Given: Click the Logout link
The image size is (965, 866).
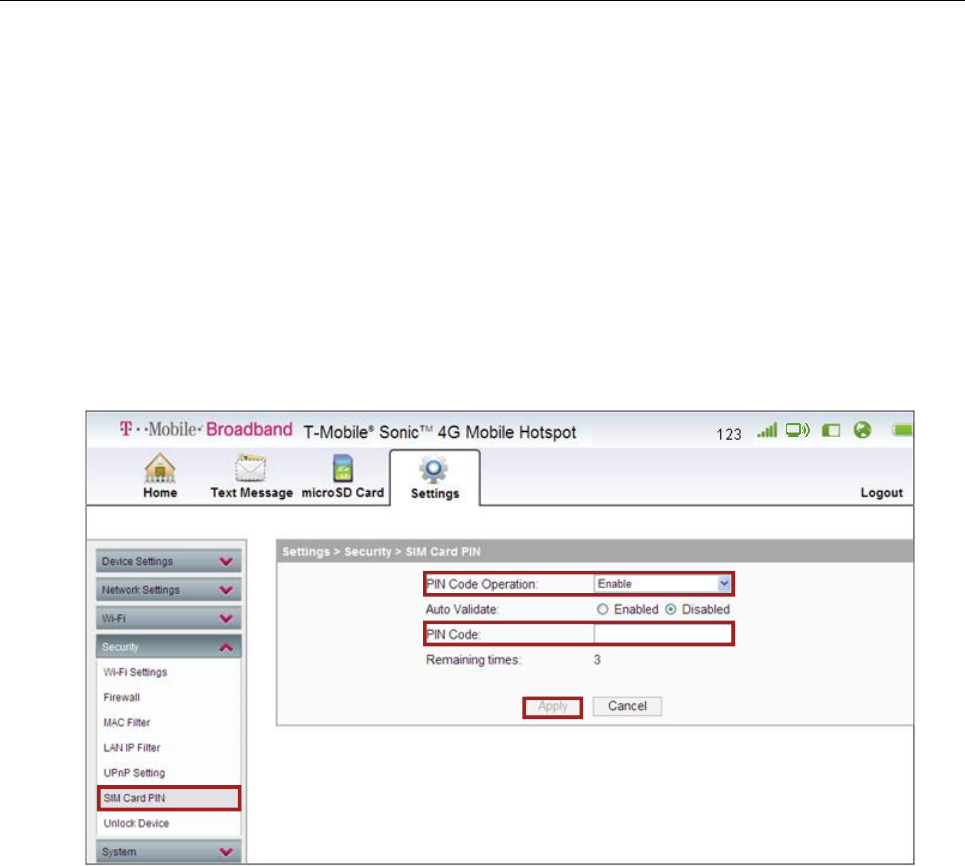Looking at the screenshot, I should pos(881,492).
